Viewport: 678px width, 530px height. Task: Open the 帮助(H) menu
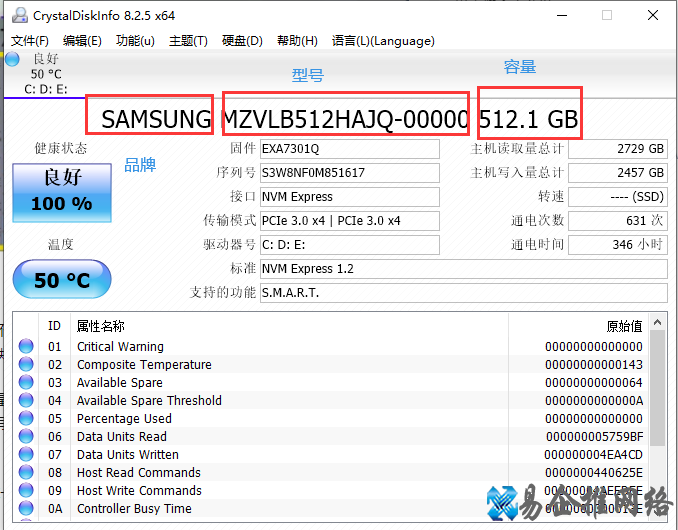point(297,41)
